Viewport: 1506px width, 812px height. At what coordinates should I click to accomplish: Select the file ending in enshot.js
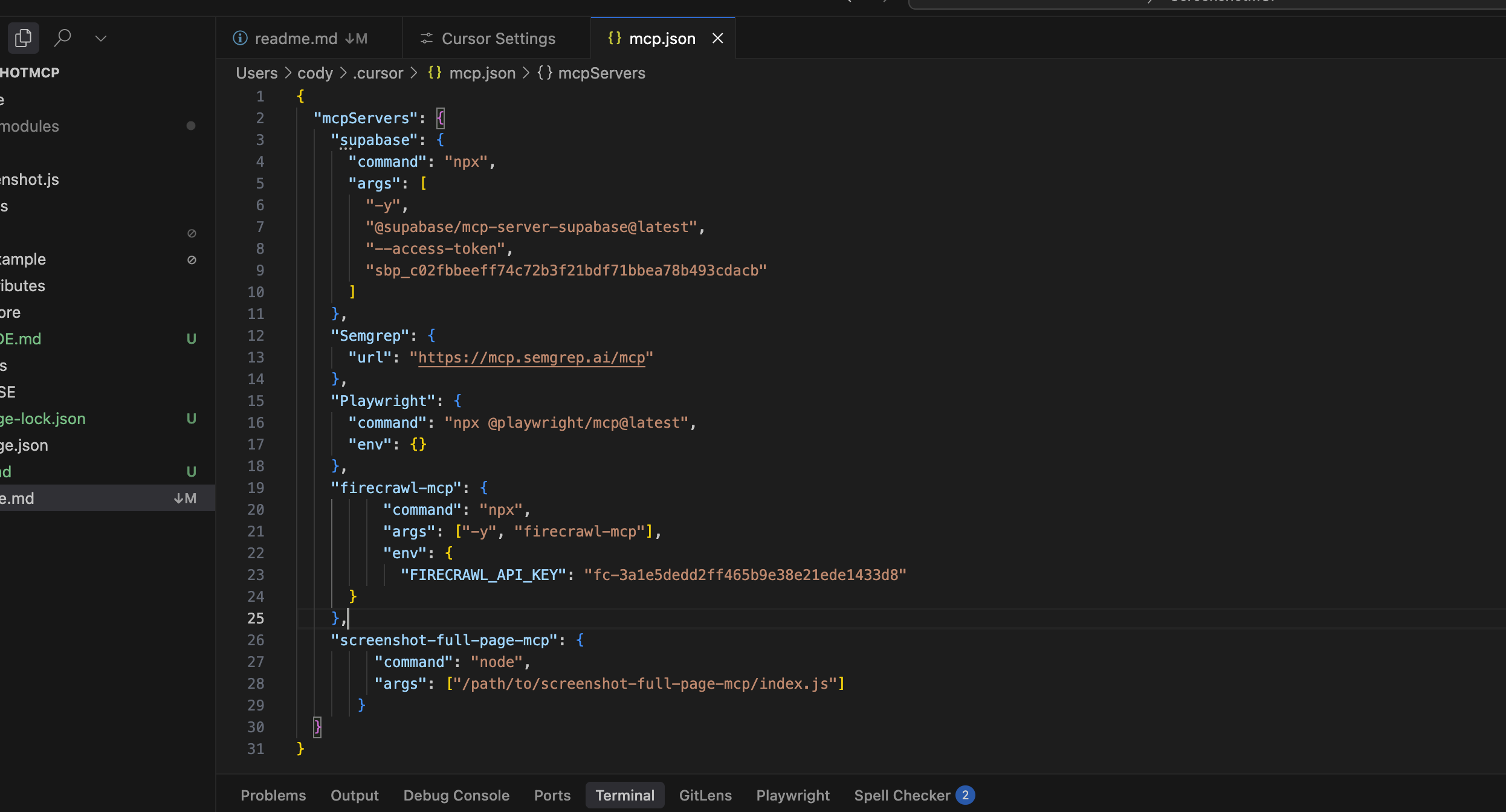[108, 179]
